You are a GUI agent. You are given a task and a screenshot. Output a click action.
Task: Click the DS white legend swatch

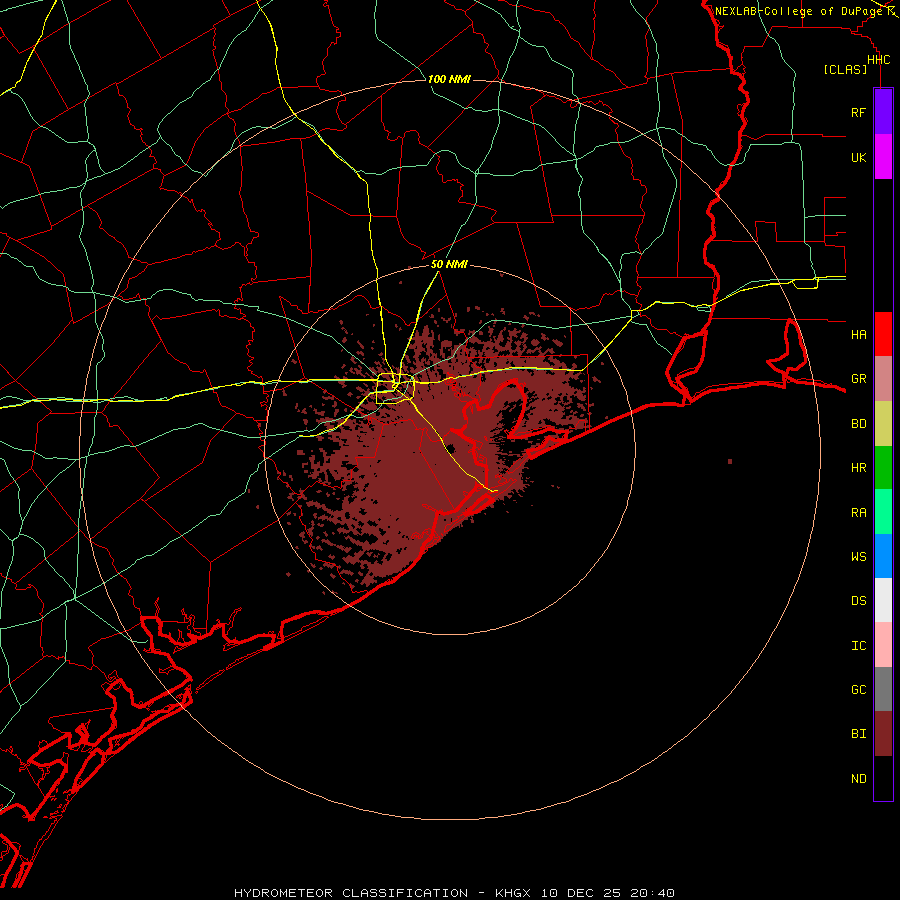coord(883,600)
